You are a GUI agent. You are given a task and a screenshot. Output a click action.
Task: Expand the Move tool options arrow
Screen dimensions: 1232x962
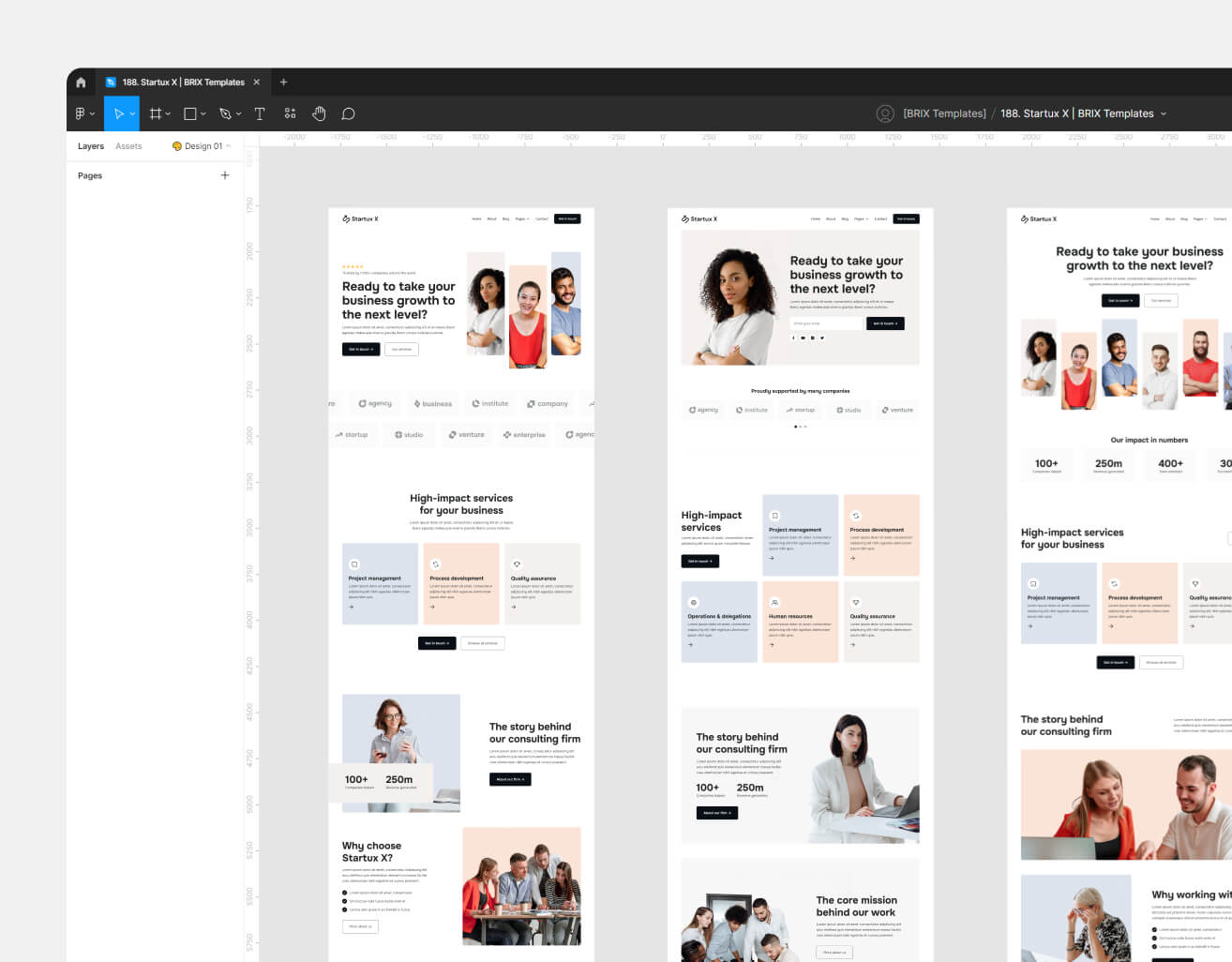point(132,114)
